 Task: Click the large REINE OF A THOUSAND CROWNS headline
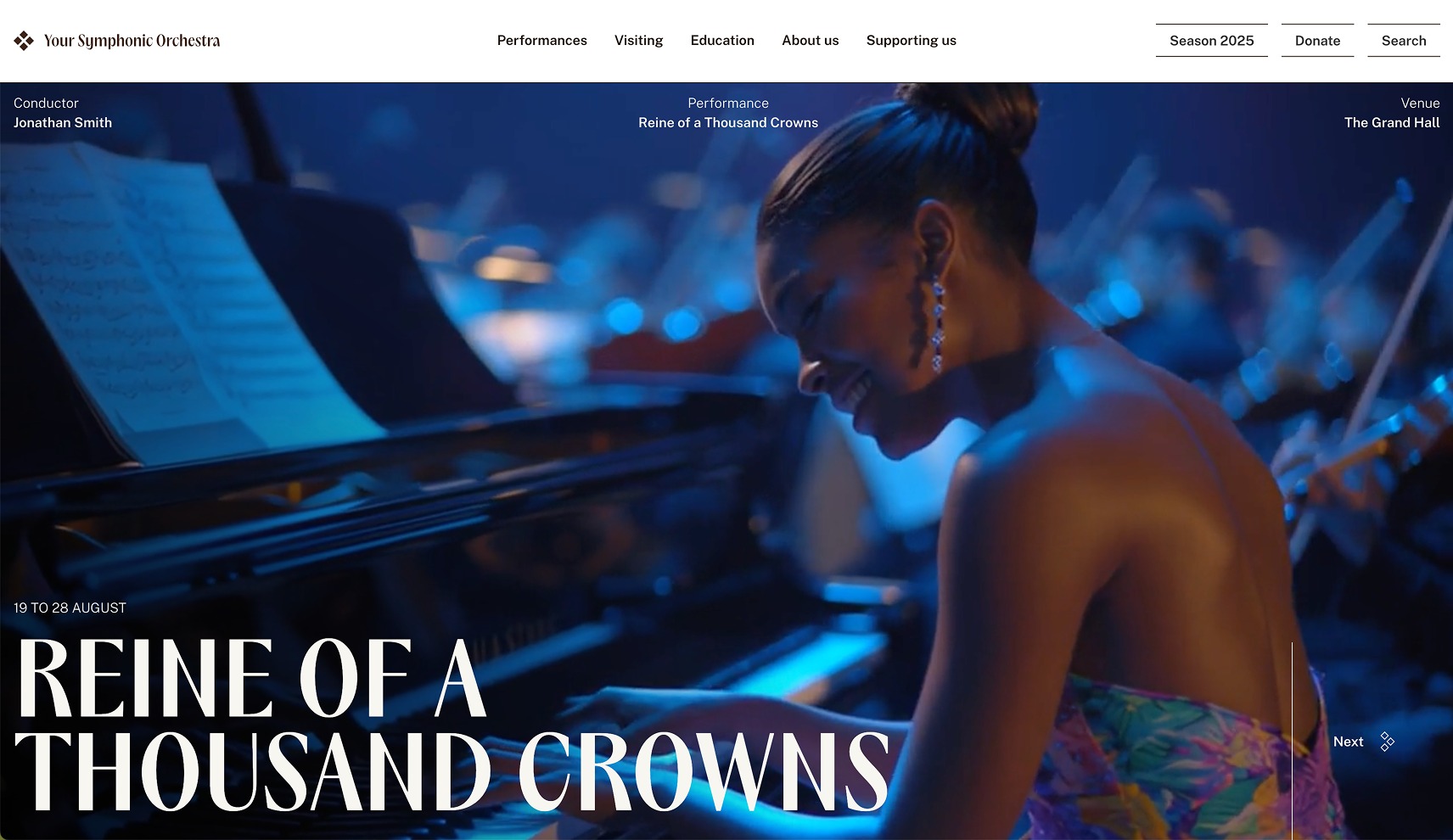coord(452,725)
